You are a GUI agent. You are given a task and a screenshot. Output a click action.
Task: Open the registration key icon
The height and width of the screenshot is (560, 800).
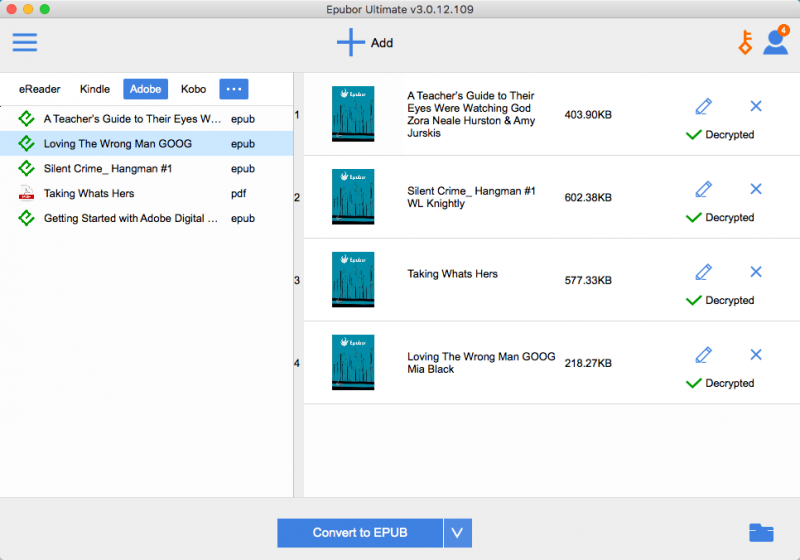coord(744,42)
